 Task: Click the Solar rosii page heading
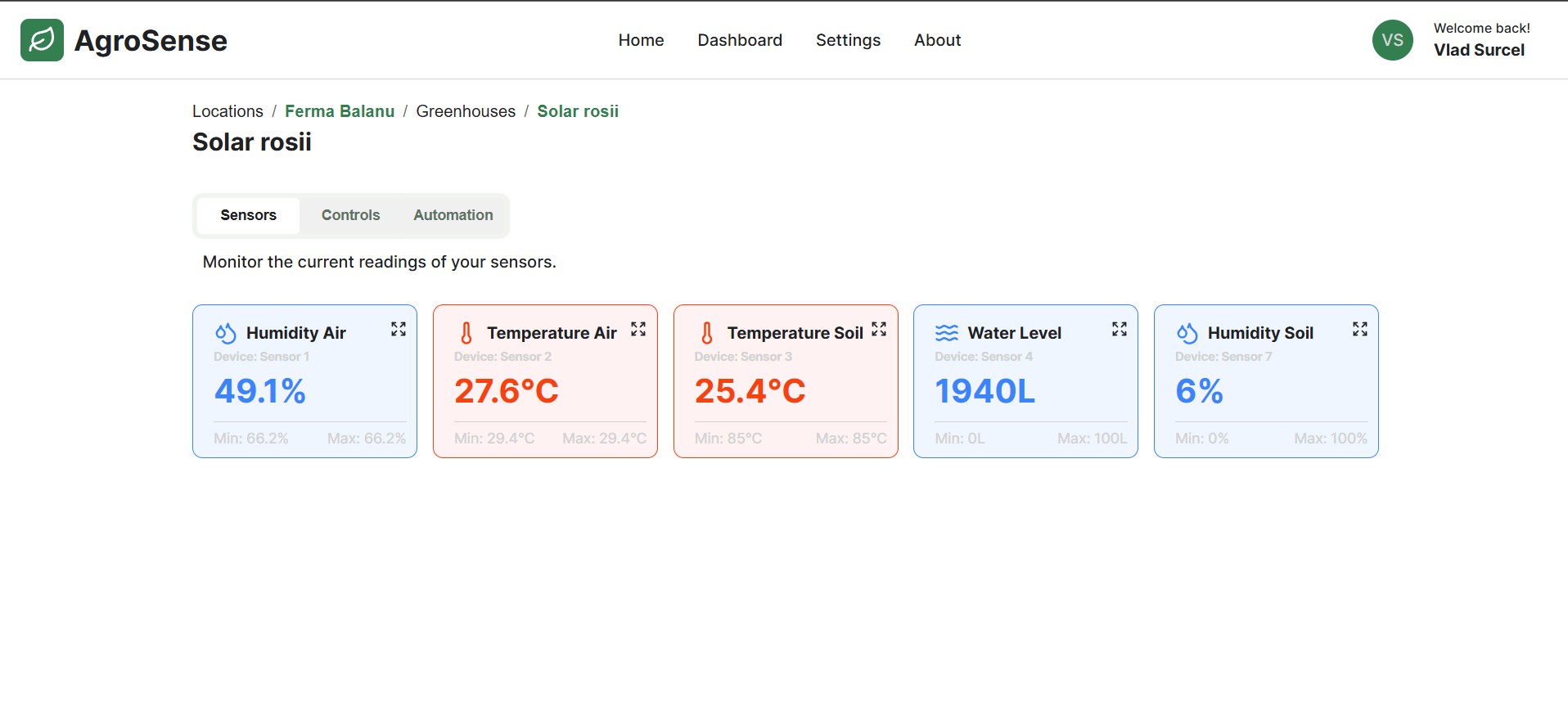pos(252,142)
